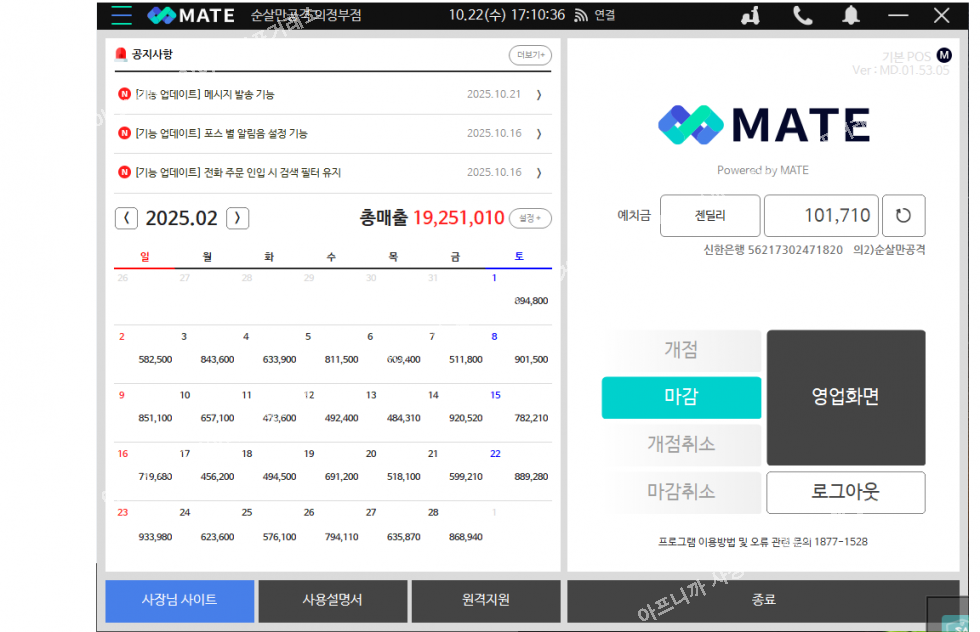Click the phone call icon in header
The image size is (980, 632).
pos(802,15)
